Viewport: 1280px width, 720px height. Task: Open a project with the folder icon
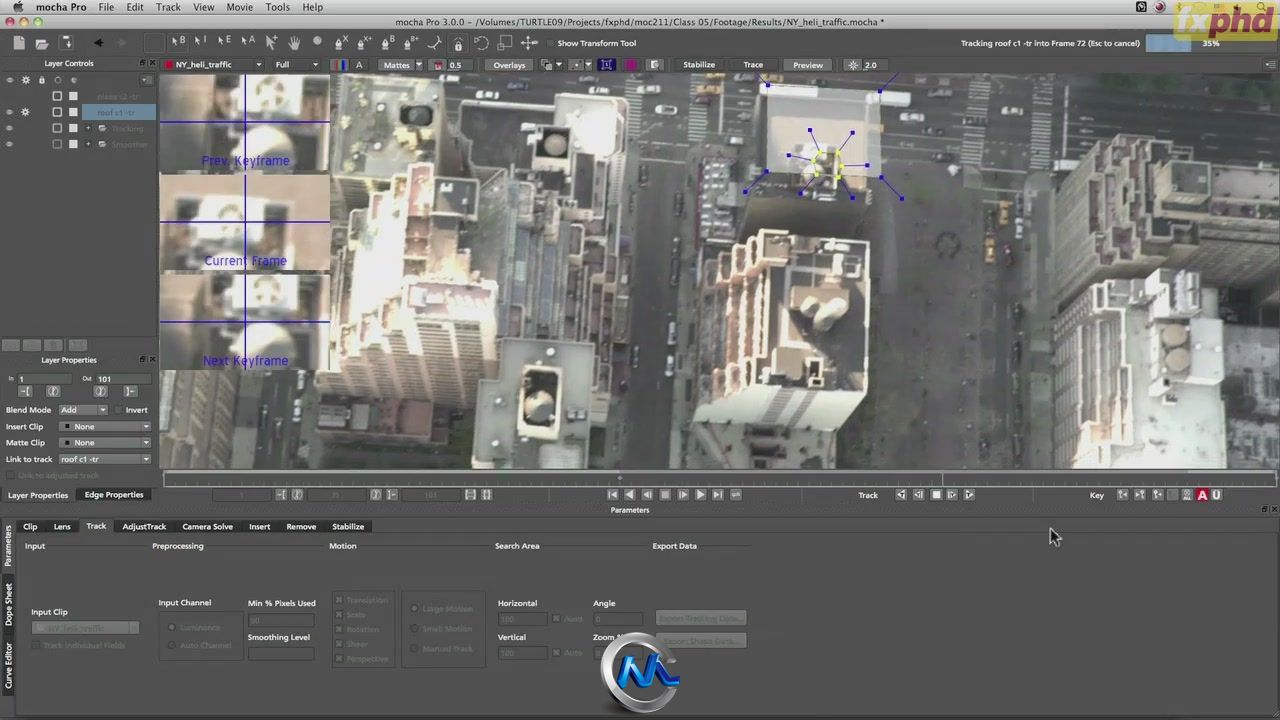coord(42,43)
